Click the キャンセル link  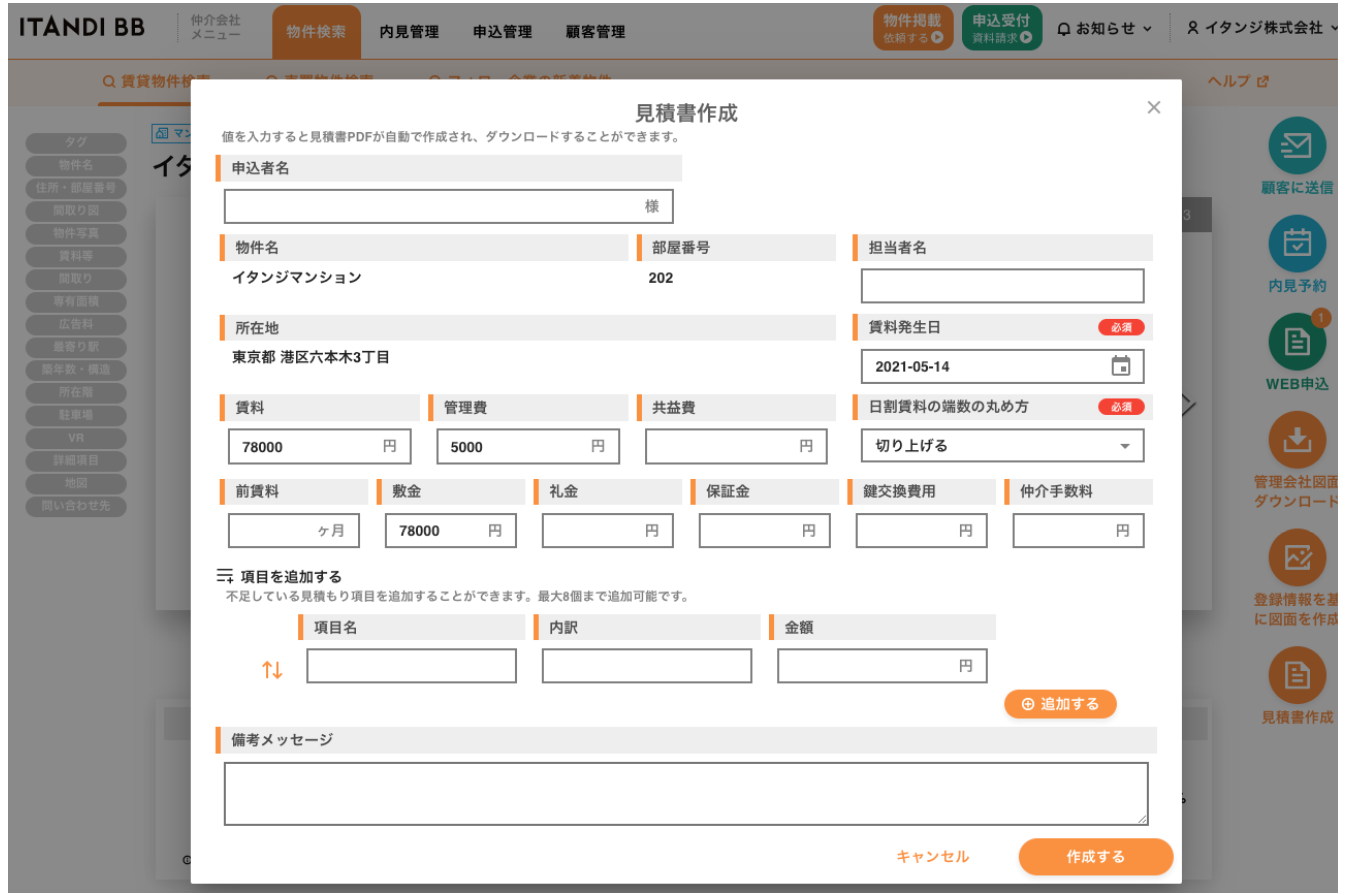(932, 857)
